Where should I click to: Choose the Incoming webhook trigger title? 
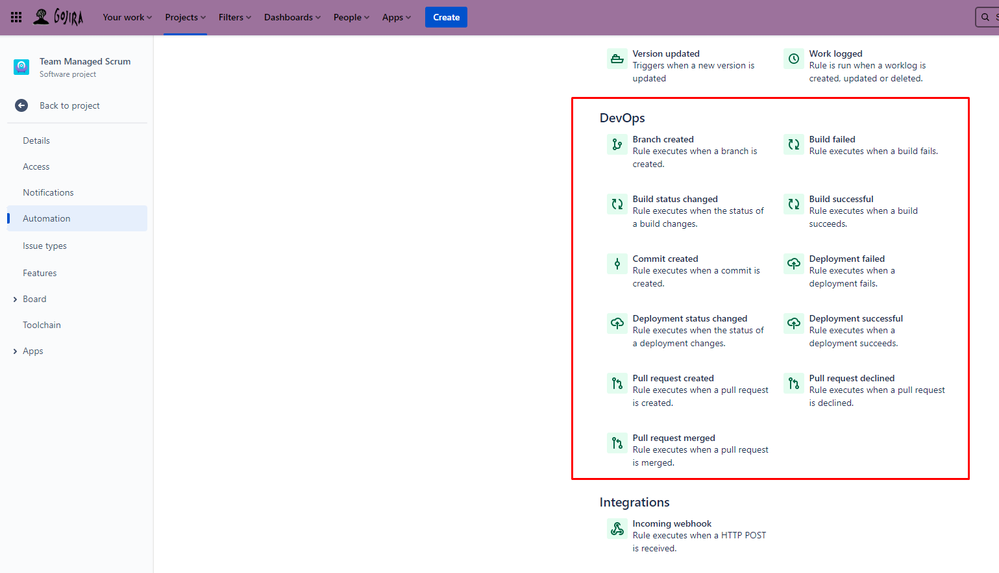[x=672, y=523]
